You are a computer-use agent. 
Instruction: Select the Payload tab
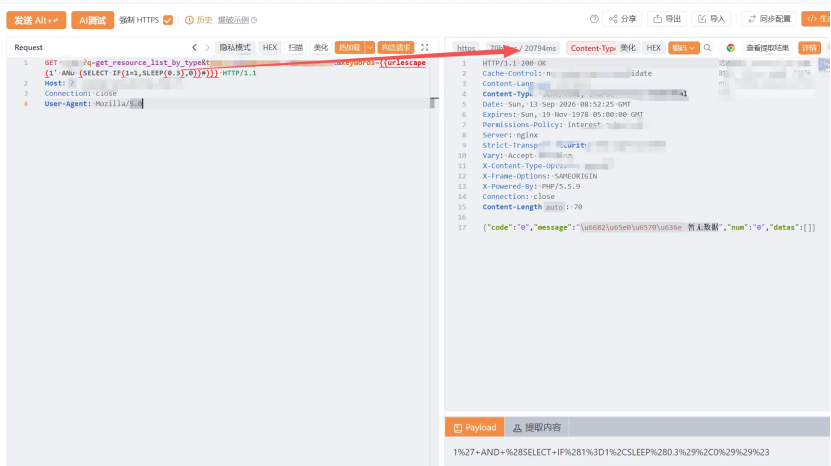point(475,427)
